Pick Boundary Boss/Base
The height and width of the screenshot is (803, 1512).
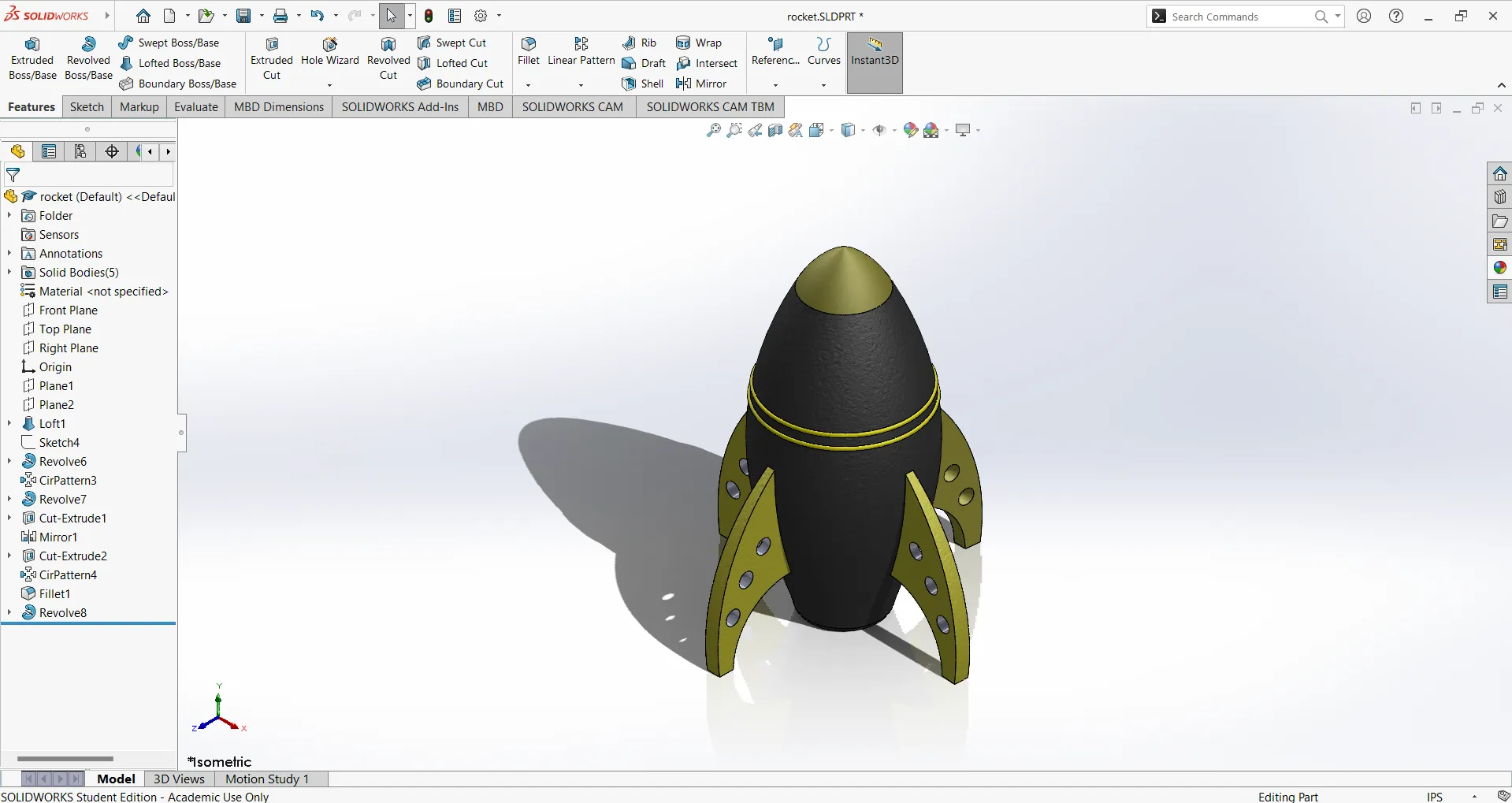point(178,84)
